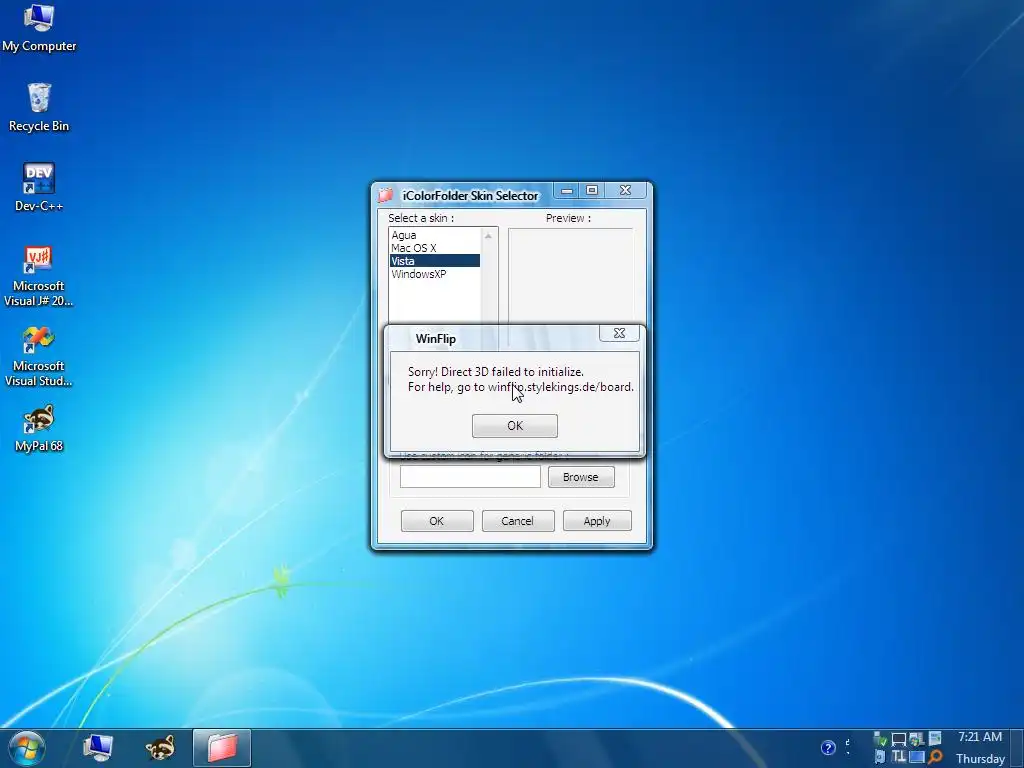Viewport: 1024px width, 768px height.
Task: Choose the WindowsXP skin
Action: point(434,274)
